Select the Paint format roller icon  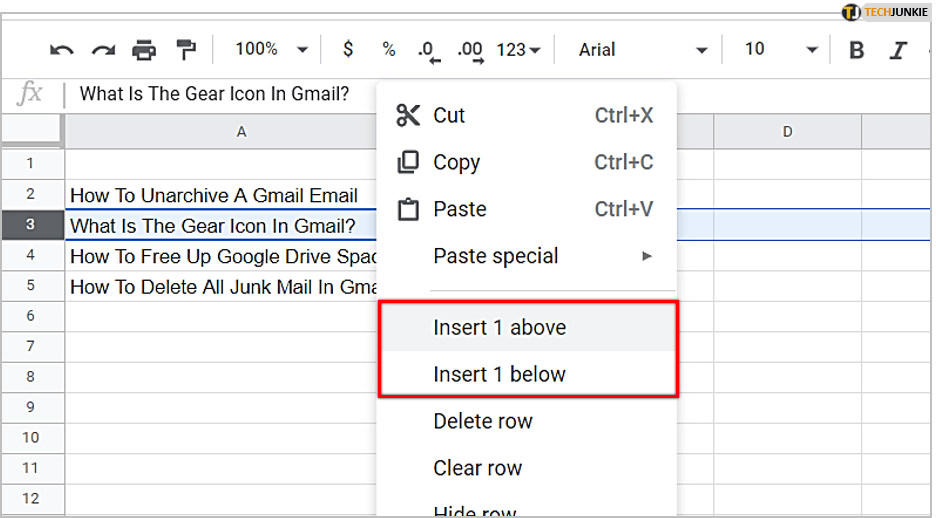186,50
